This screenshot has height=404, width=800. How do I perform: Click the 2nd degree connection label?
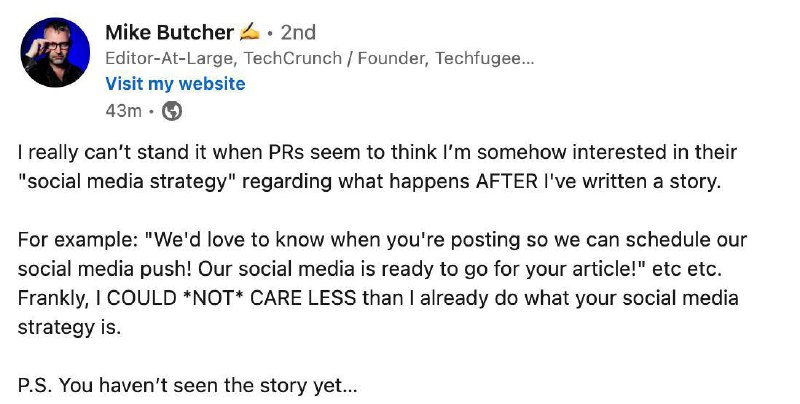pos(298,33)
